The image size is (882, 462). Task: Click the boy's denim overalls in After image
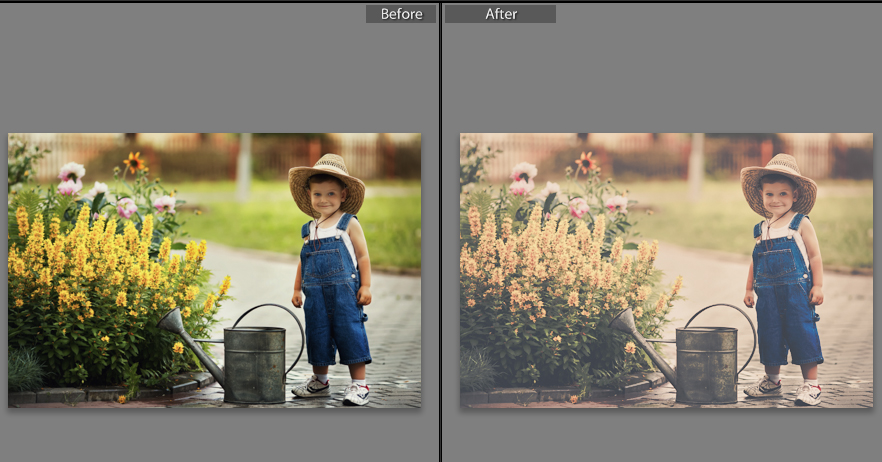(x=785, y=300)
